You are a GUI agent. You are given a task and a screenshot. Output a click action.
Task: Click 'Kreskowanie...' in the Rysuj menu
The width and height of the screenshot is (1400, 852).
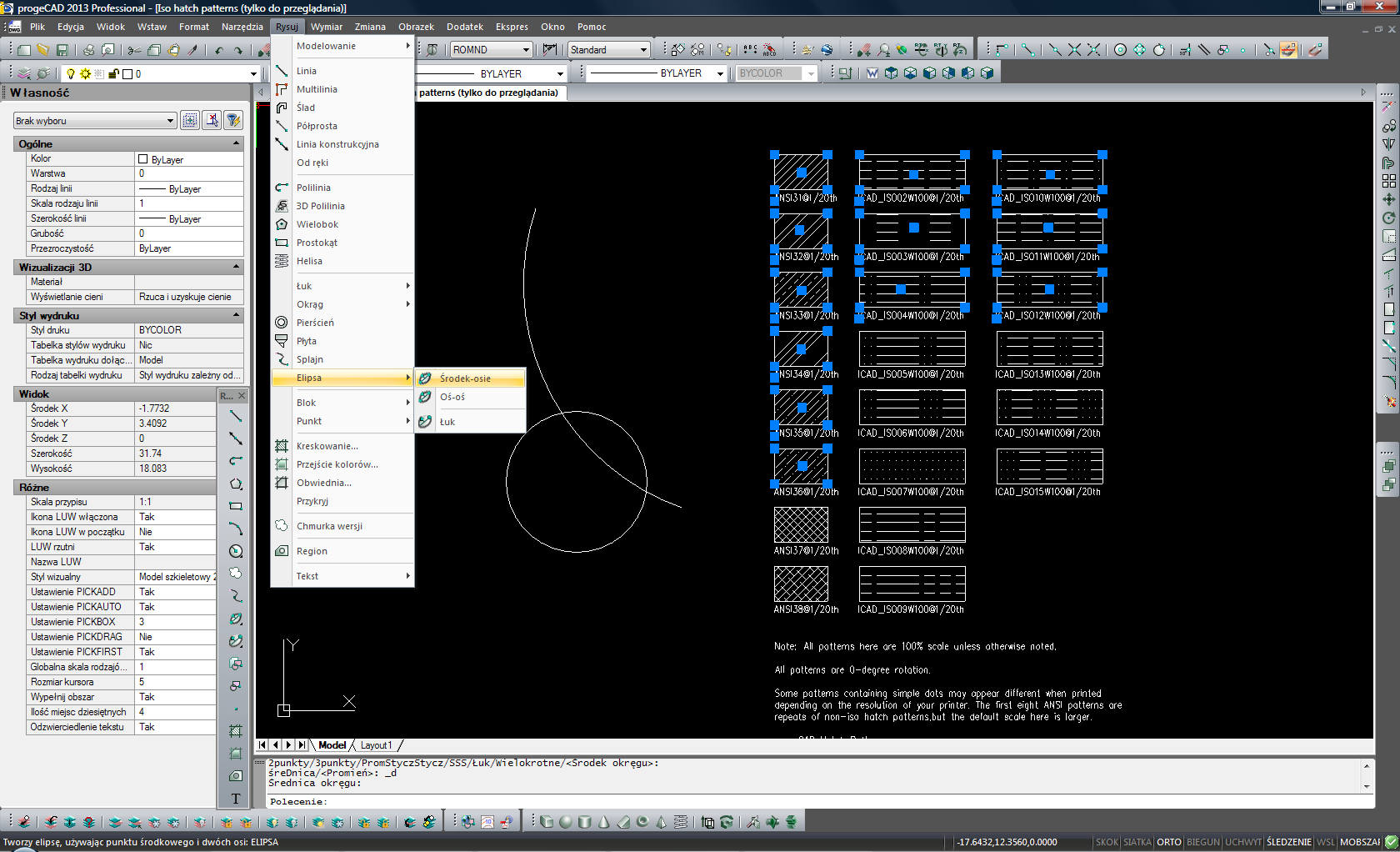tap(327, 446)
